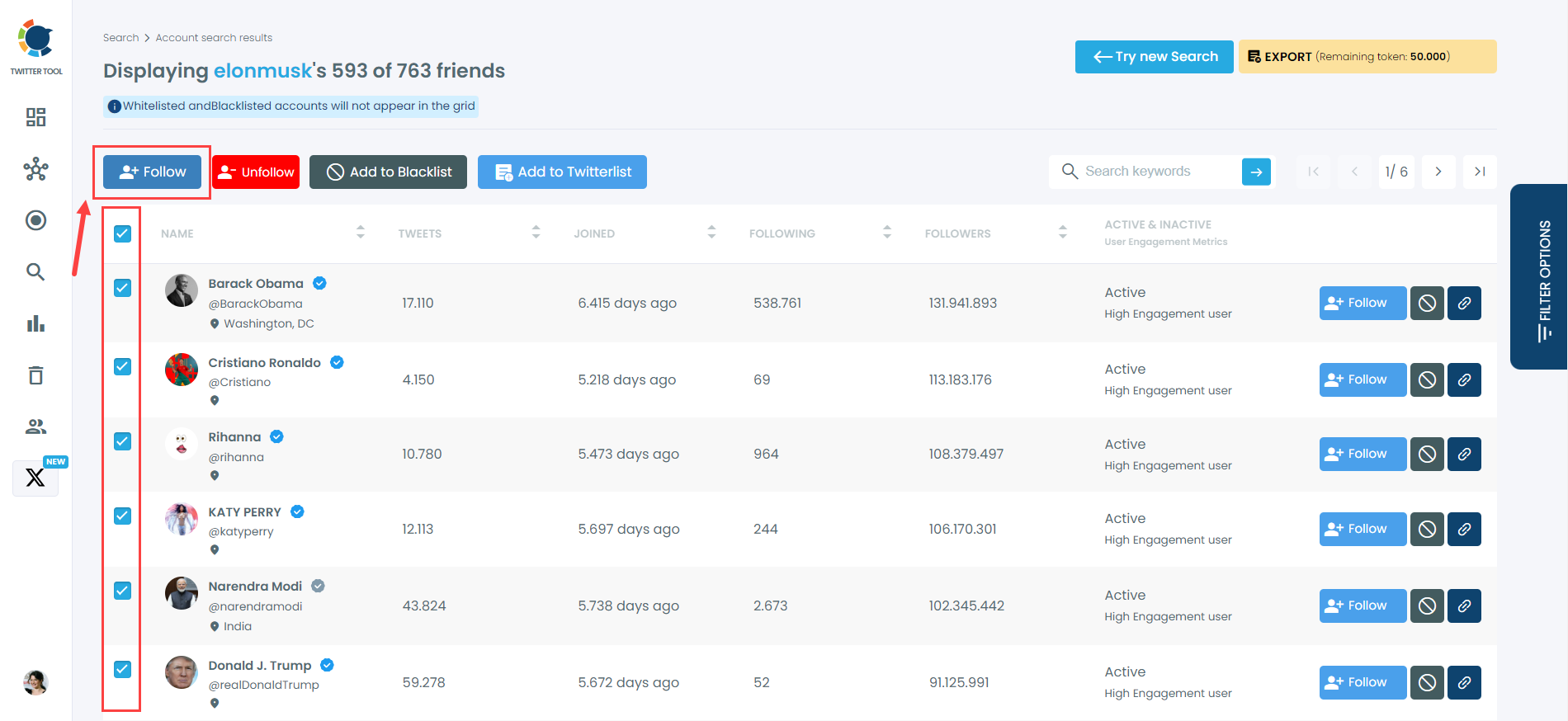
Task: Uncheck the Rihanna row checkbox
Action: [122, 441]
